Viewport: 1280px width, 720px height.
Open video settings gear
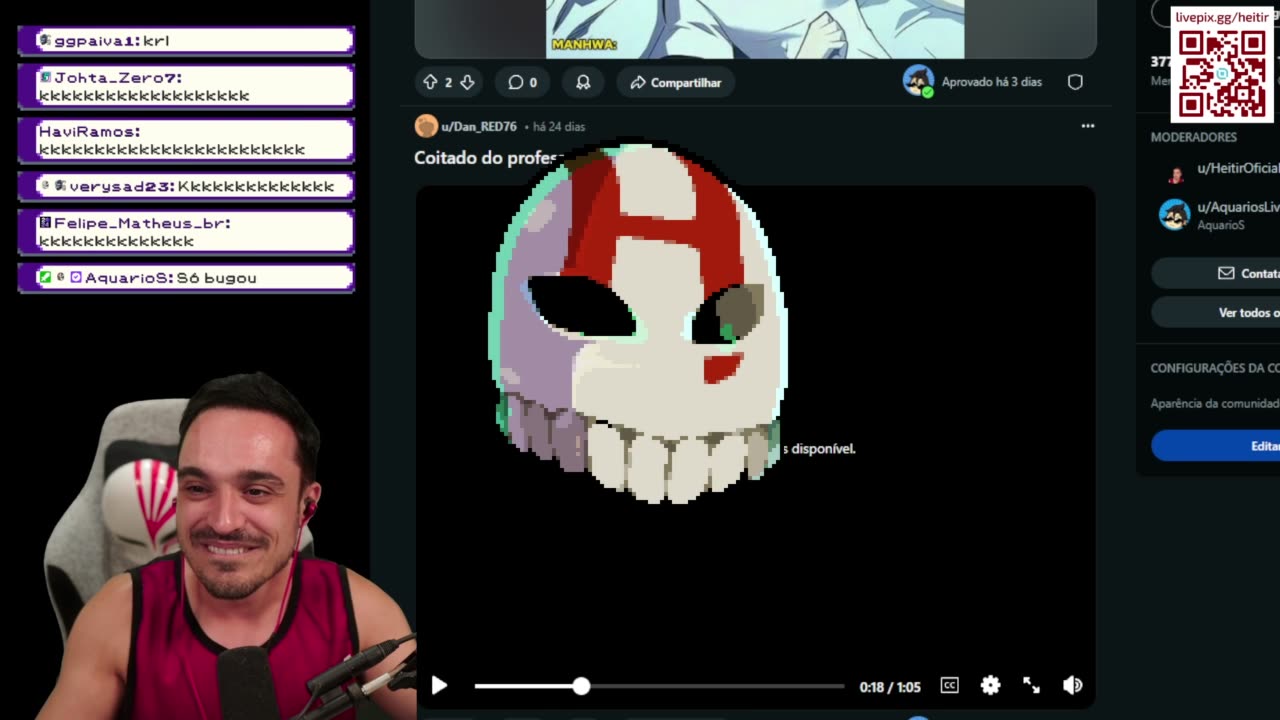point(990,685)
